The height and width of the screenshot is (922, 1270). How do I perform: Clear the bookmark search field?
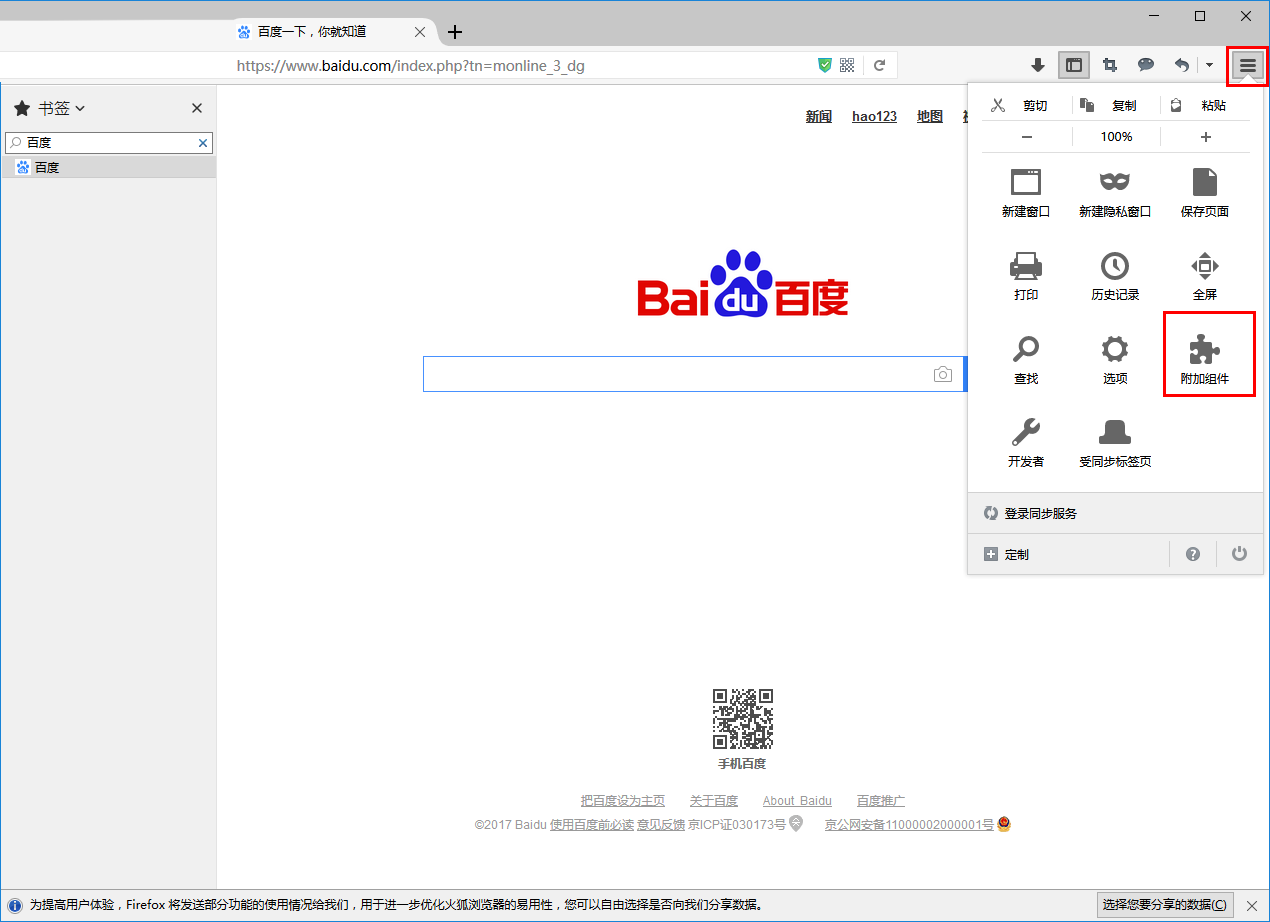203,143
